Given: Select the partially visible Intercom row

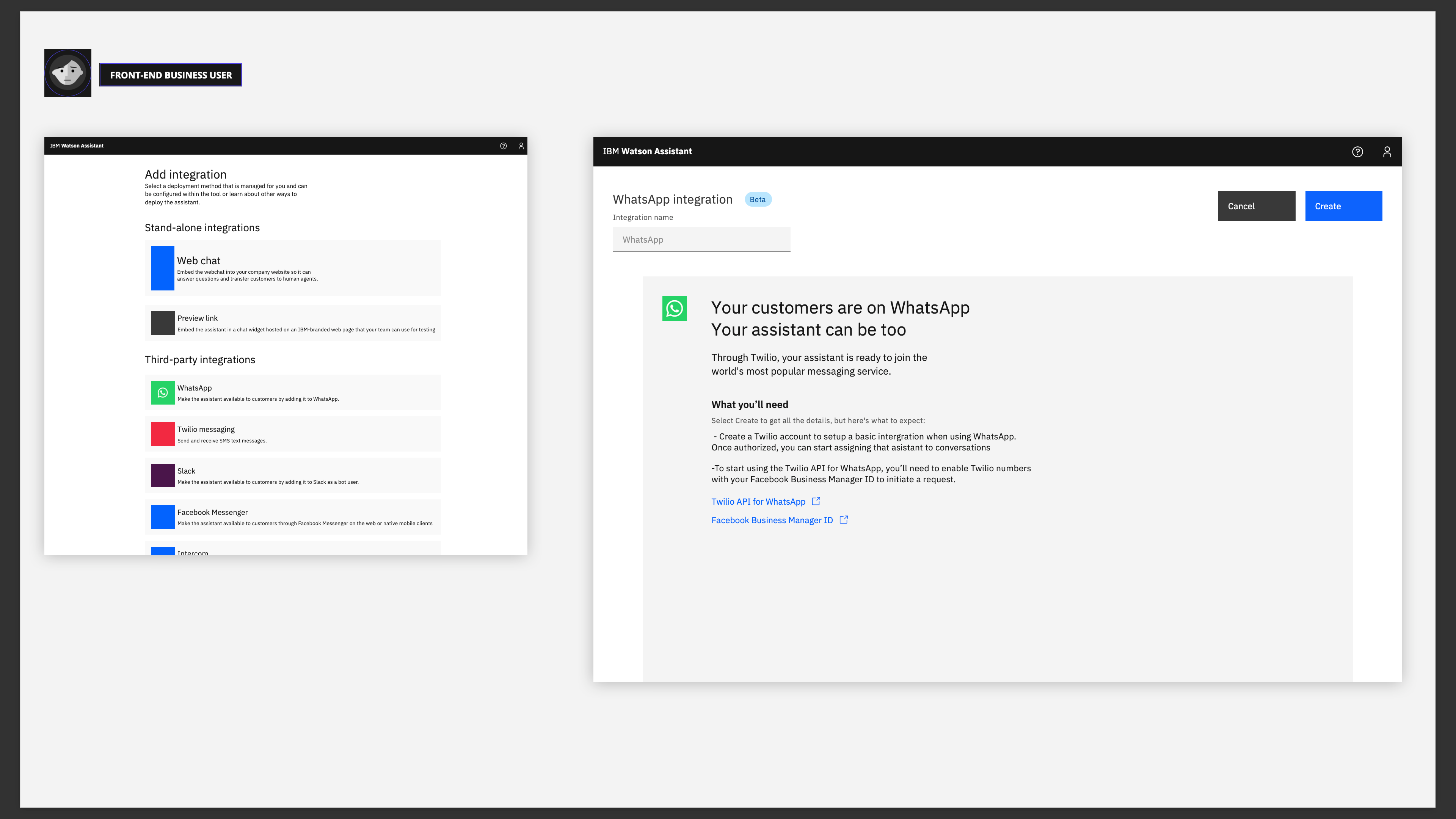Looking at the screenshot, I should click(293, 548).
